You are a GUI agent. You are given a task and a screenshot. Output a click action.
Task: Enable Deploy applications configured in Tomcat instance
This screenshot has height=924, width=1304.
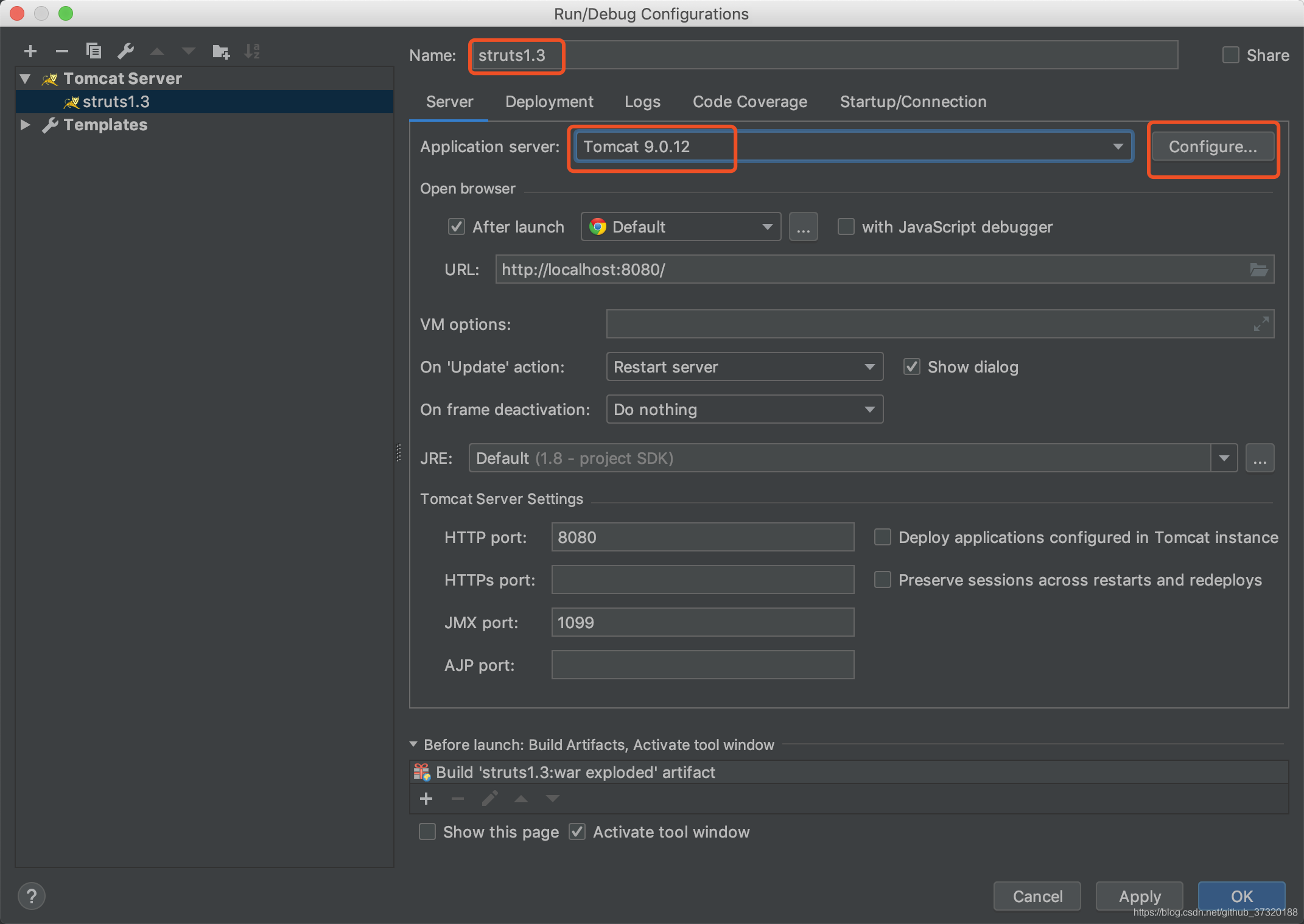tap(883, 537)
